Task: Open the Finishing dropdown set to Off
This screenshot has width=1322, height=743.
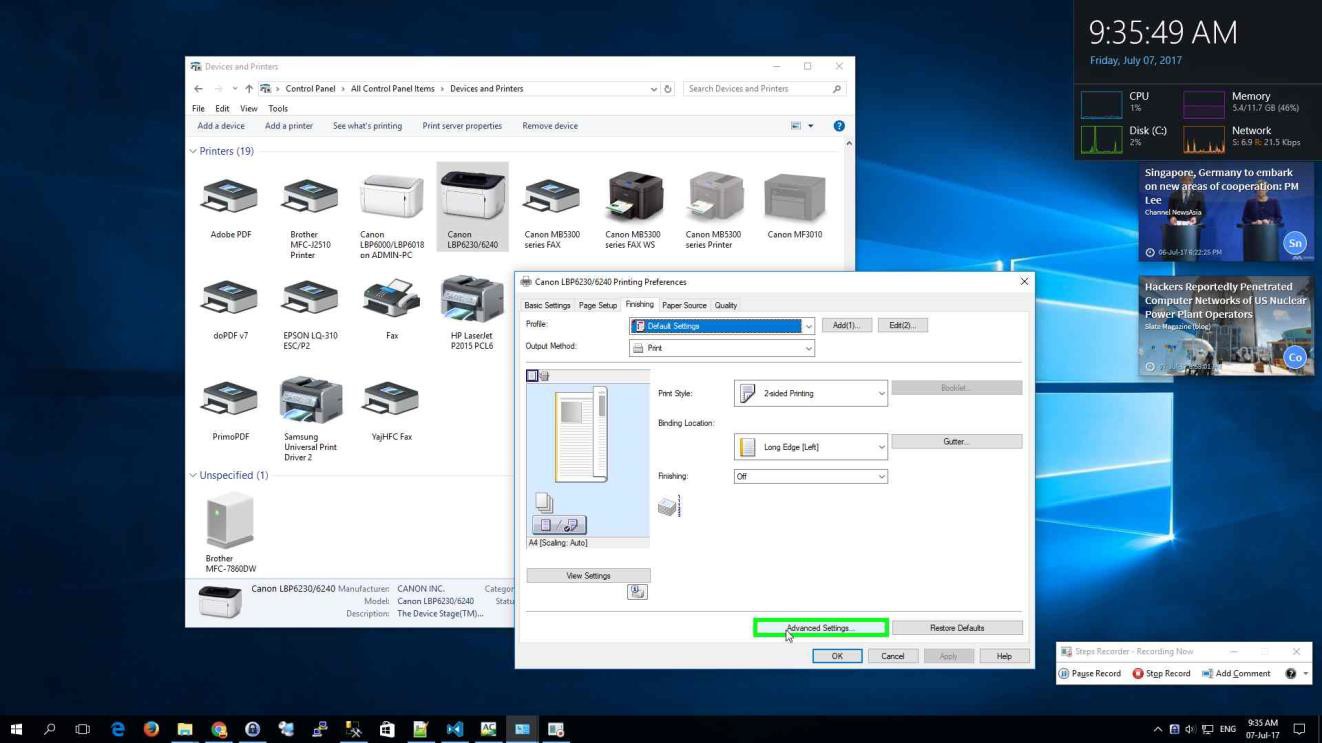Action: coord(811,477)
